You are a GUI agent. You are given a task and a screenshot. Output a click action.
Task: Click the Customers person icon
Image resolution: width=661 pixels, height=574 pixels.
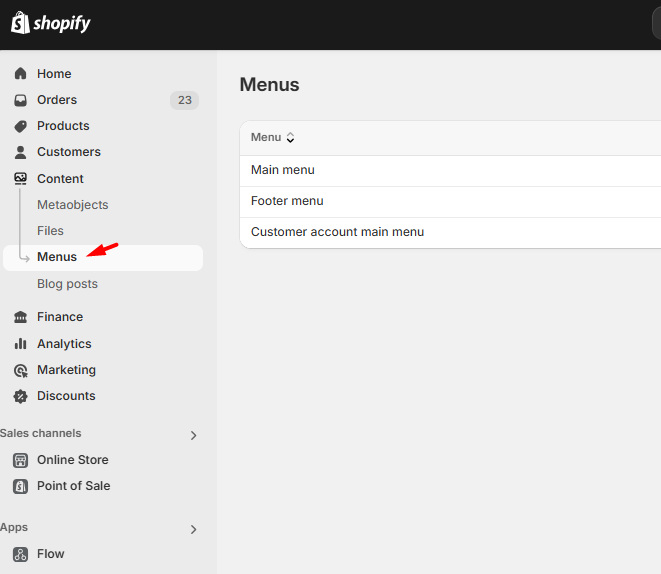(20, 152)
